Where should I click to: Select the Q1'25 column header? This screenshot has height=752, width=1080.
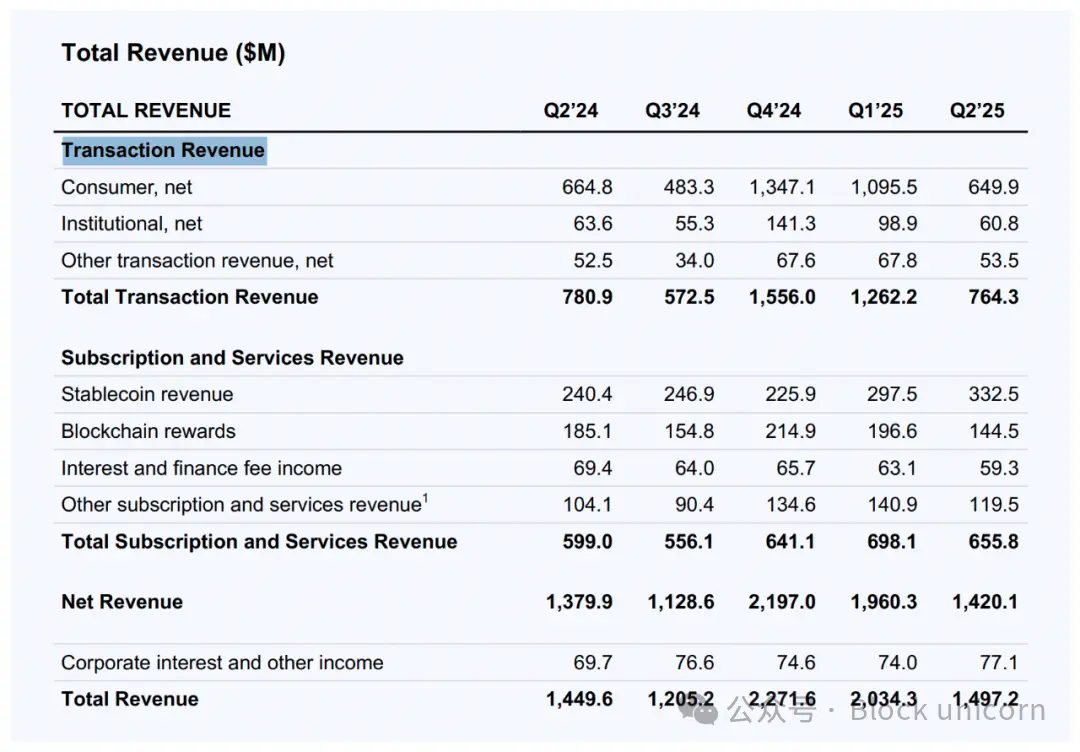875,110
